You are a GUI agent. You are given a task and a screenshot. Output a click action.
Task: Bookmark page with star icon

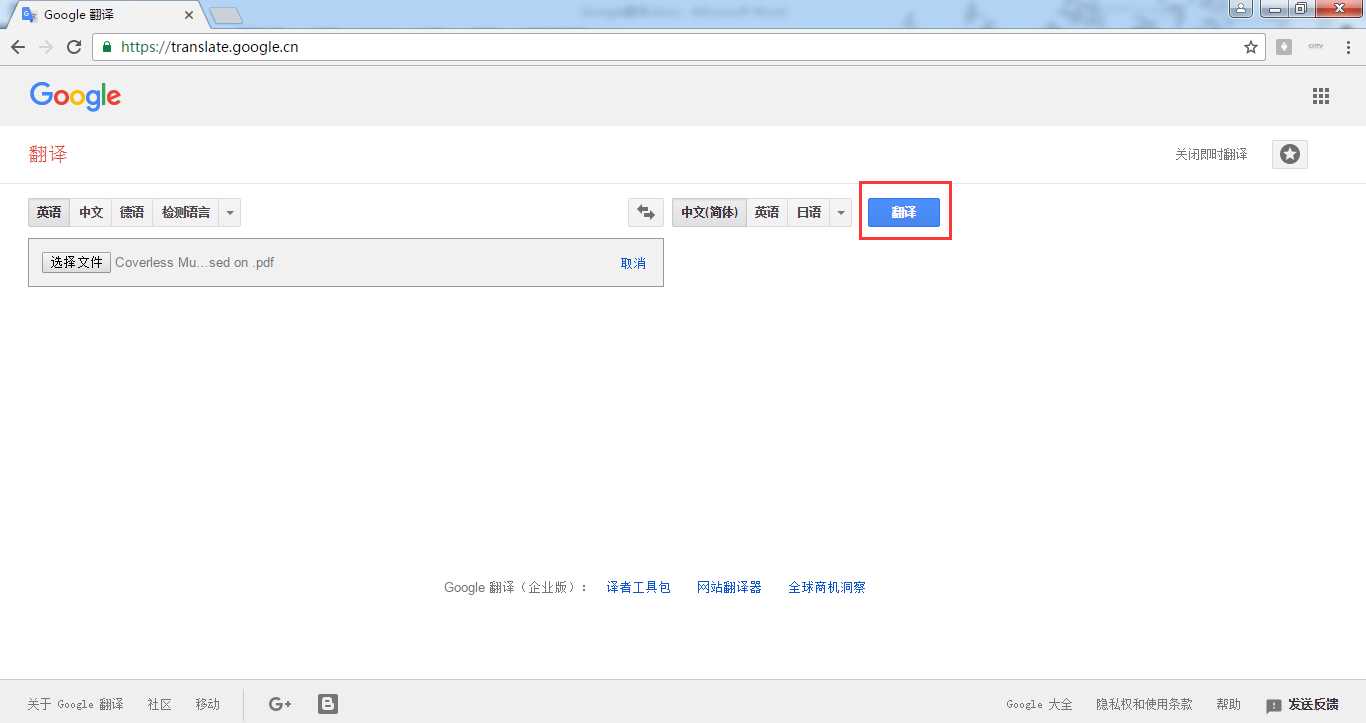click(x=1250, y=47)
